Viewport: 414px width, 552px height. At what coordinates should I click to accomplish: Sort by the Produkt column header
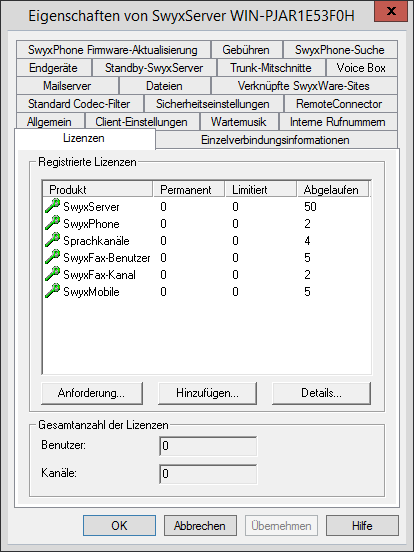click(x=98, y=189)
